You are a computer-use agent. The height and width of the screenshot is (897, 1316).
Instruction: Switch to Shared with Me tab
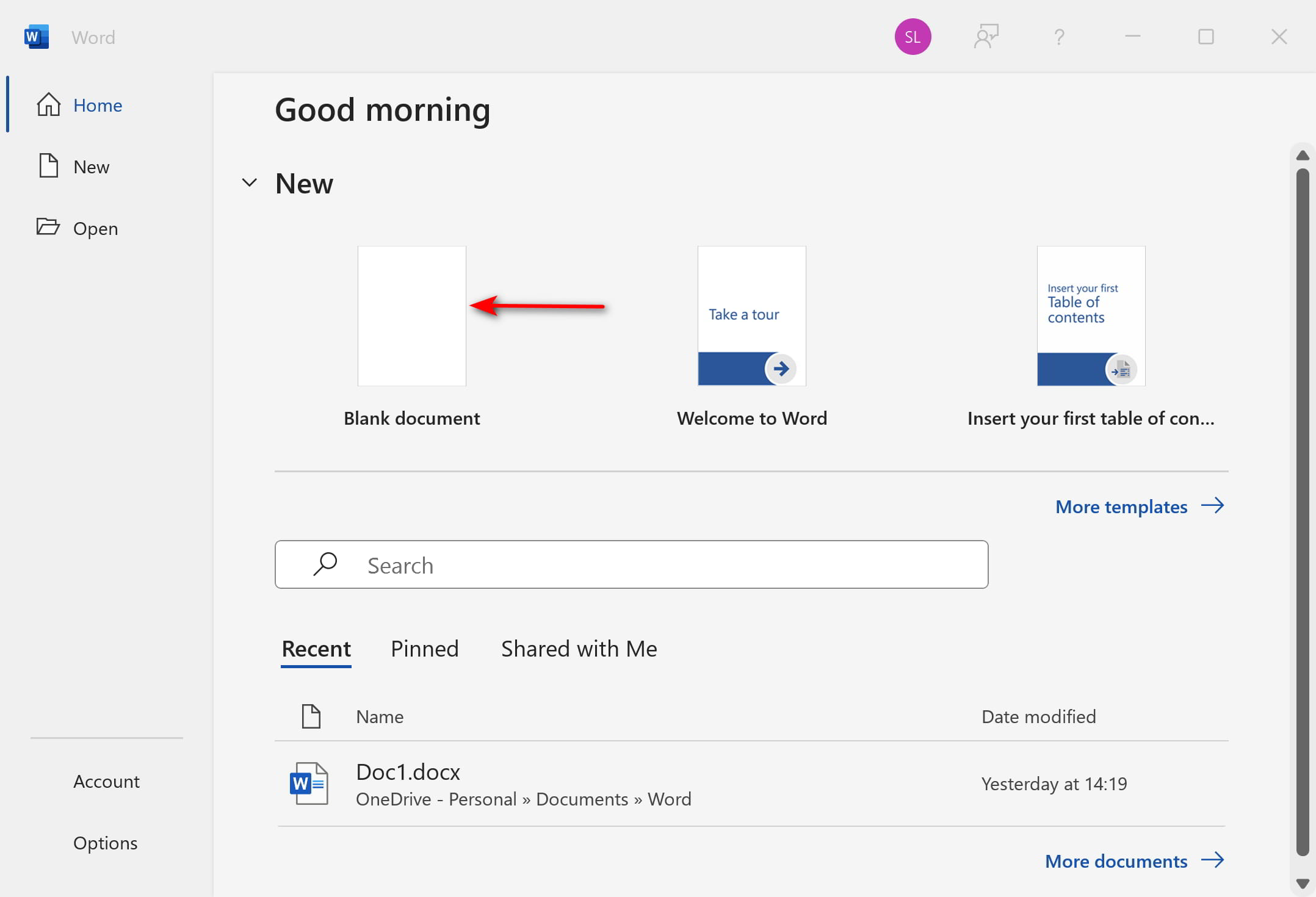point(579,649)
